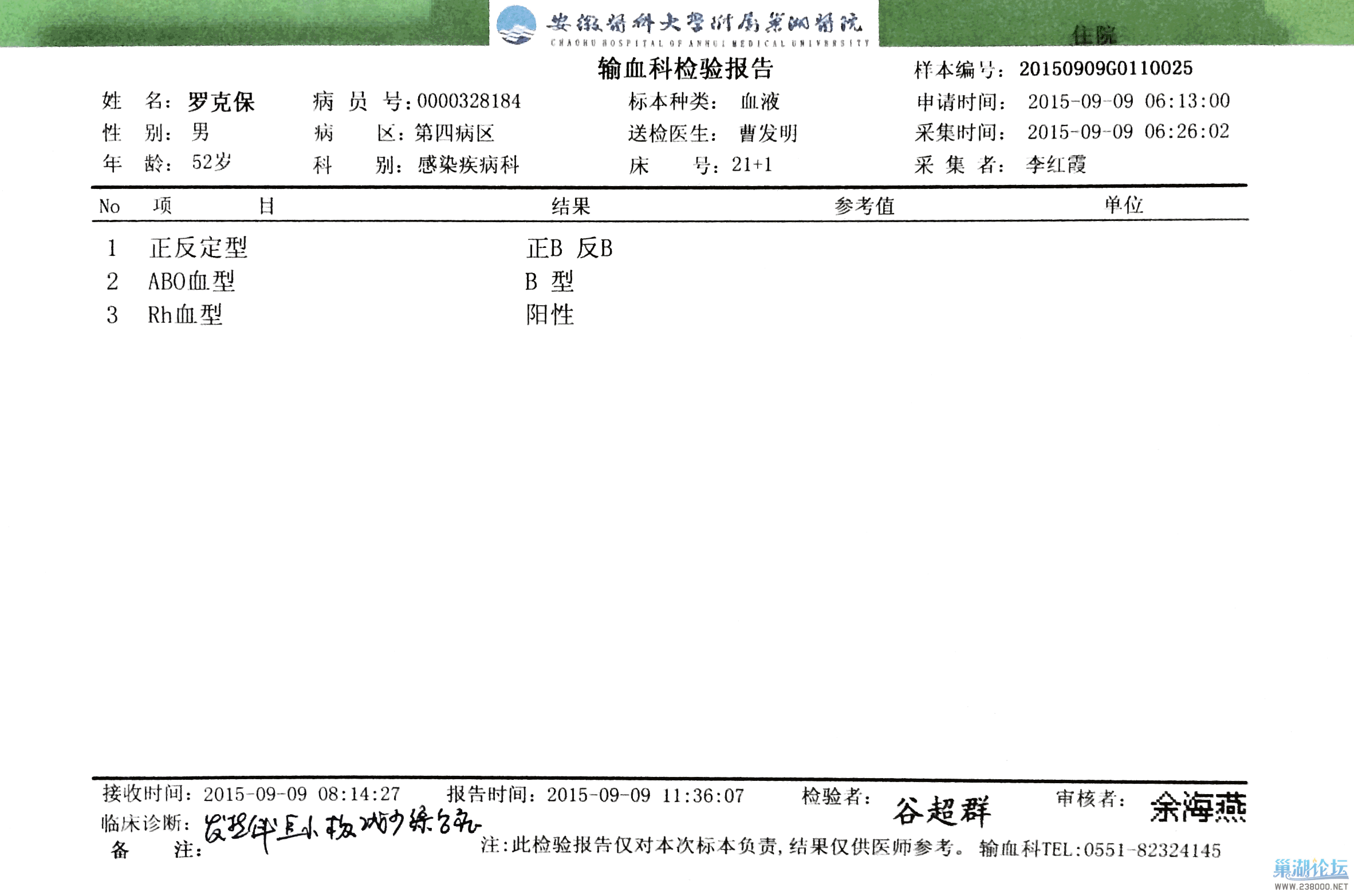Click gender value 男
The height and width of the screenshot is (896, 1354).
tap(200, 132)
